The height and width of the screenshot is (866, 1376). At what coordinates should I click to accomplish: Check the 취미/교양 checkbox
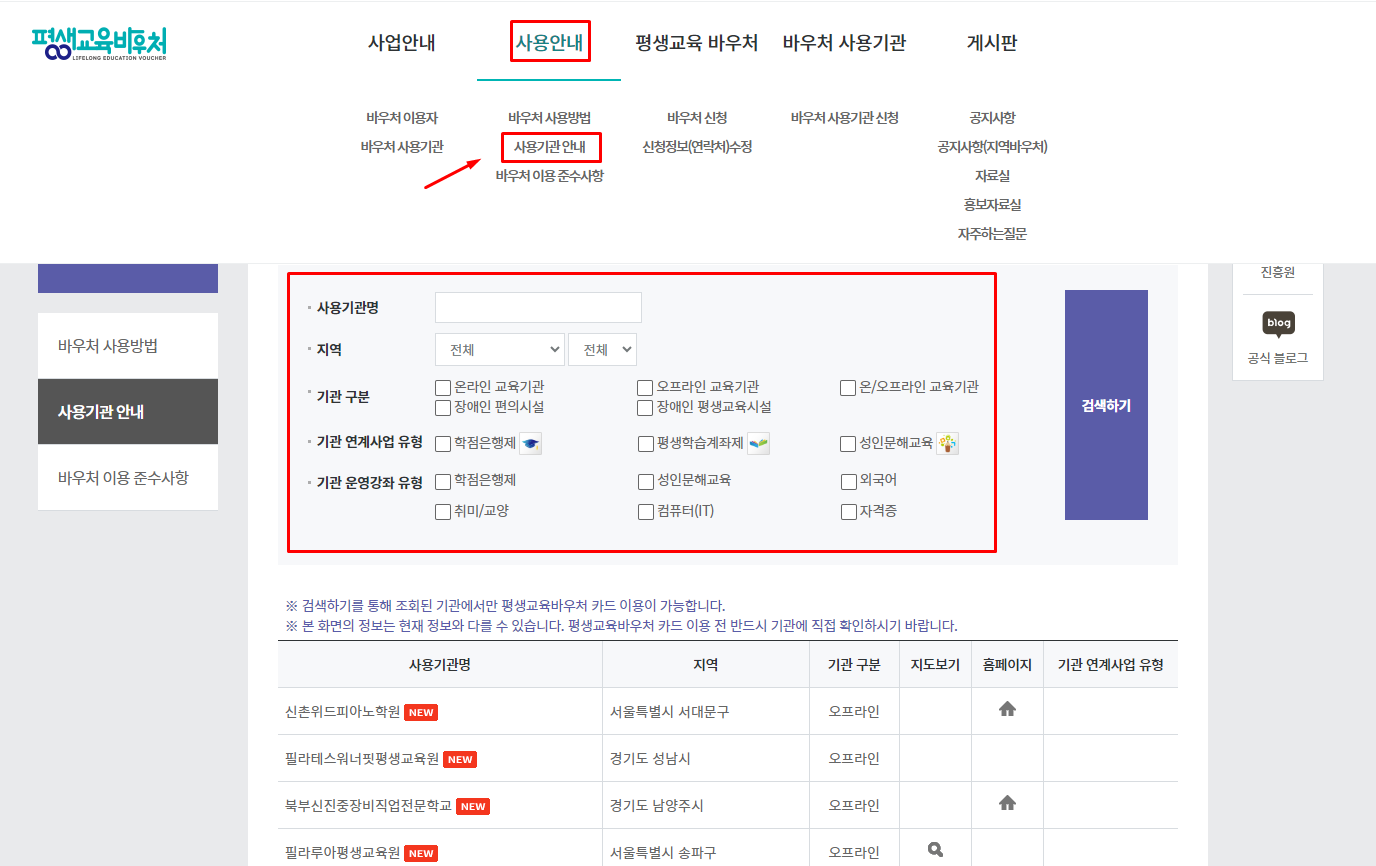[x=442, y=511]
